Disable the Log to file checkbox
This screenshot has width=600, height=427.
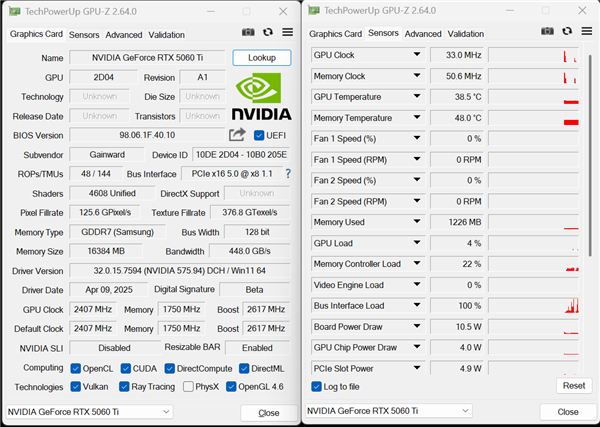pyautogui.click(x=317, y=387)
